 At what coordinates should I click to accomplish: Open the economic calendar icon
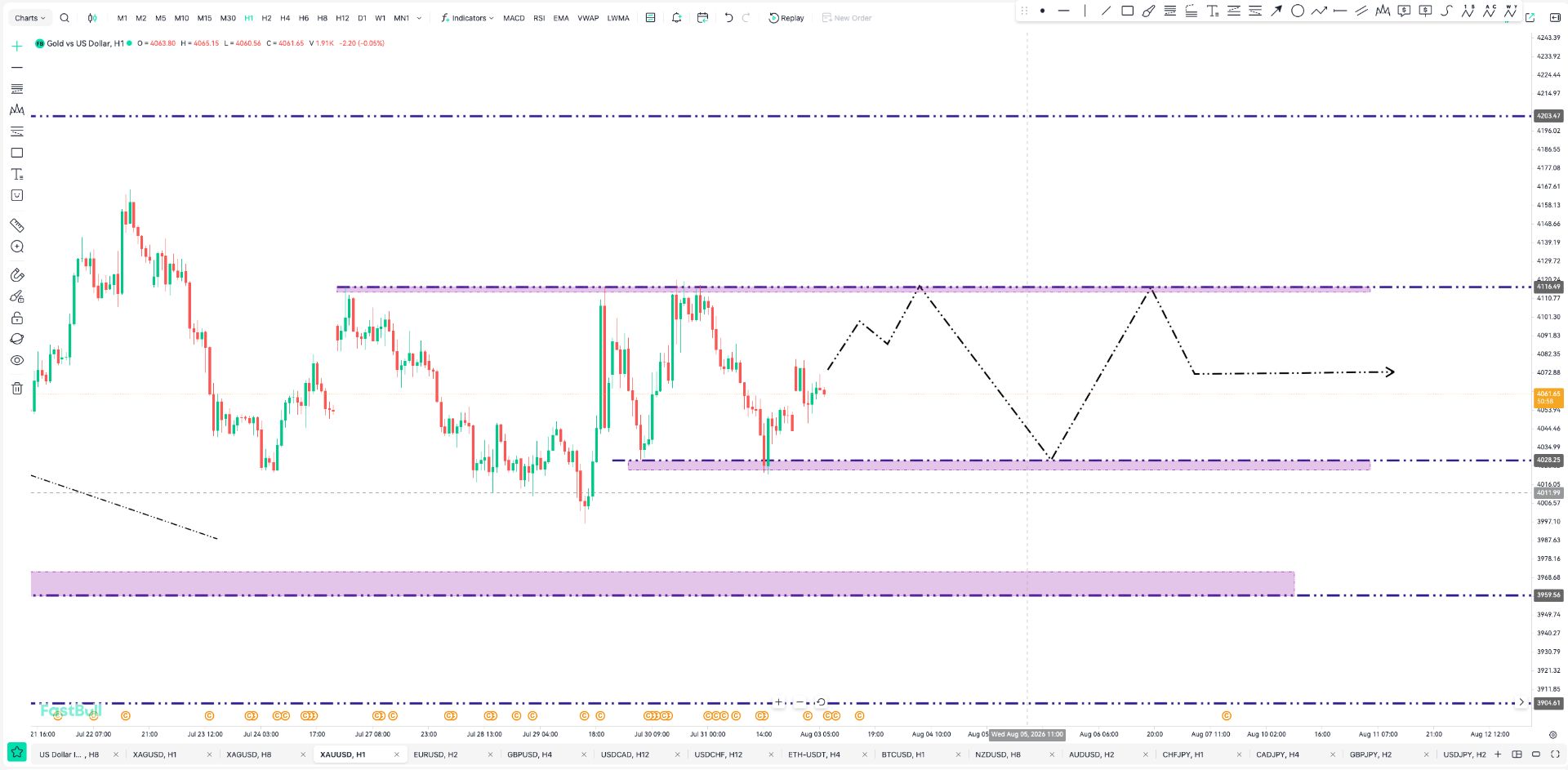[702, 18]
